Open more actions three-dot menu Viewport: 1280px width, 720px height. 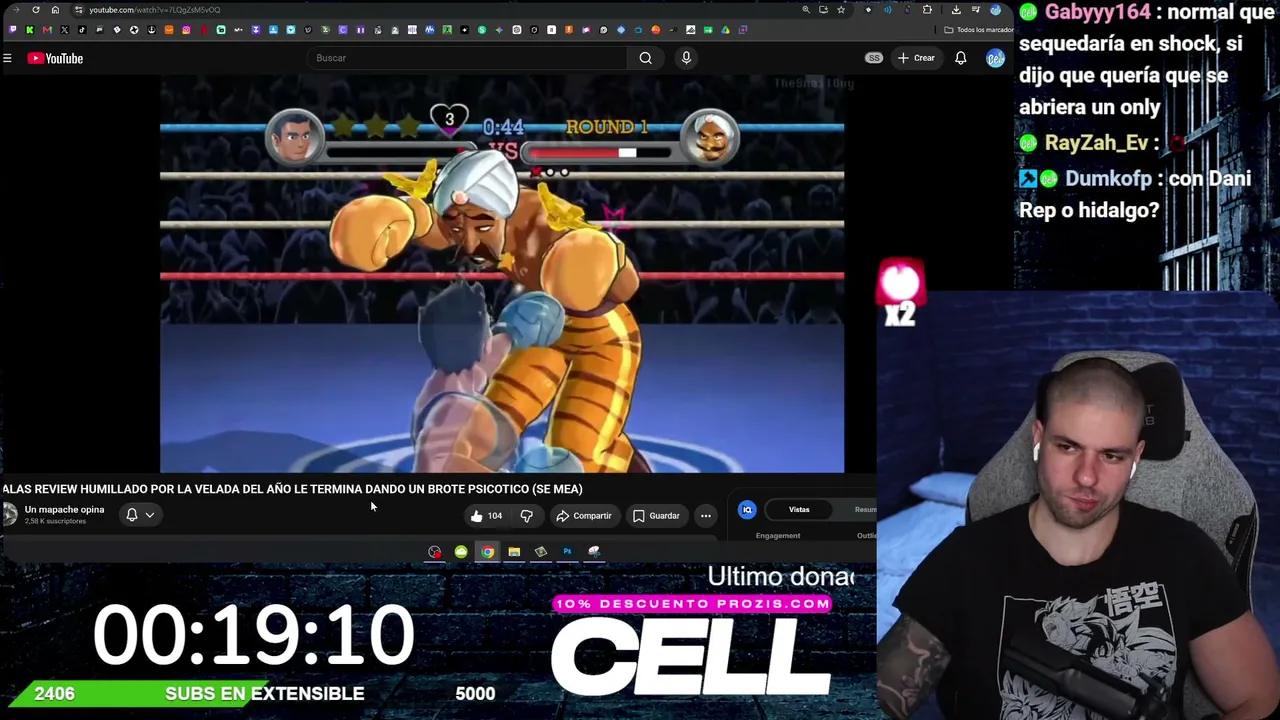(706, 516)
